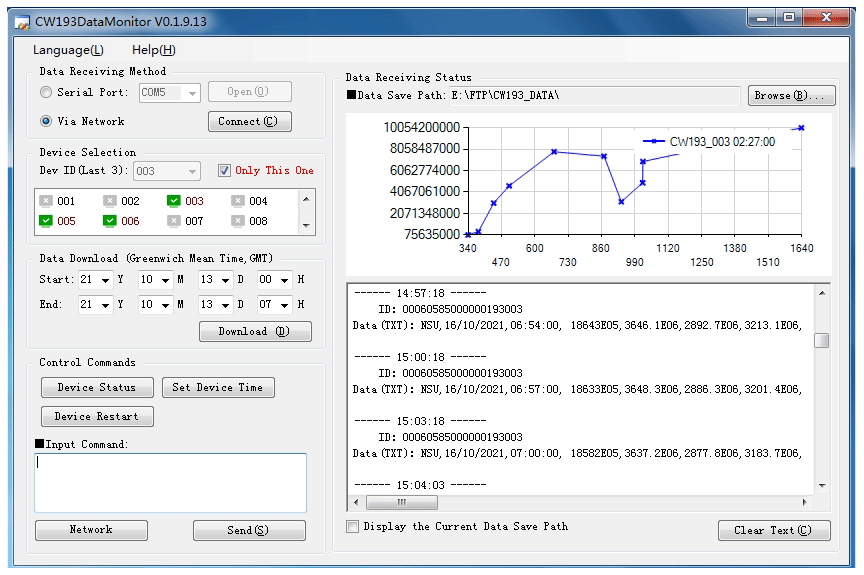Click the Device Restart button
The height and width of the screenshot is (575, 864).
[x=97, y=416]
